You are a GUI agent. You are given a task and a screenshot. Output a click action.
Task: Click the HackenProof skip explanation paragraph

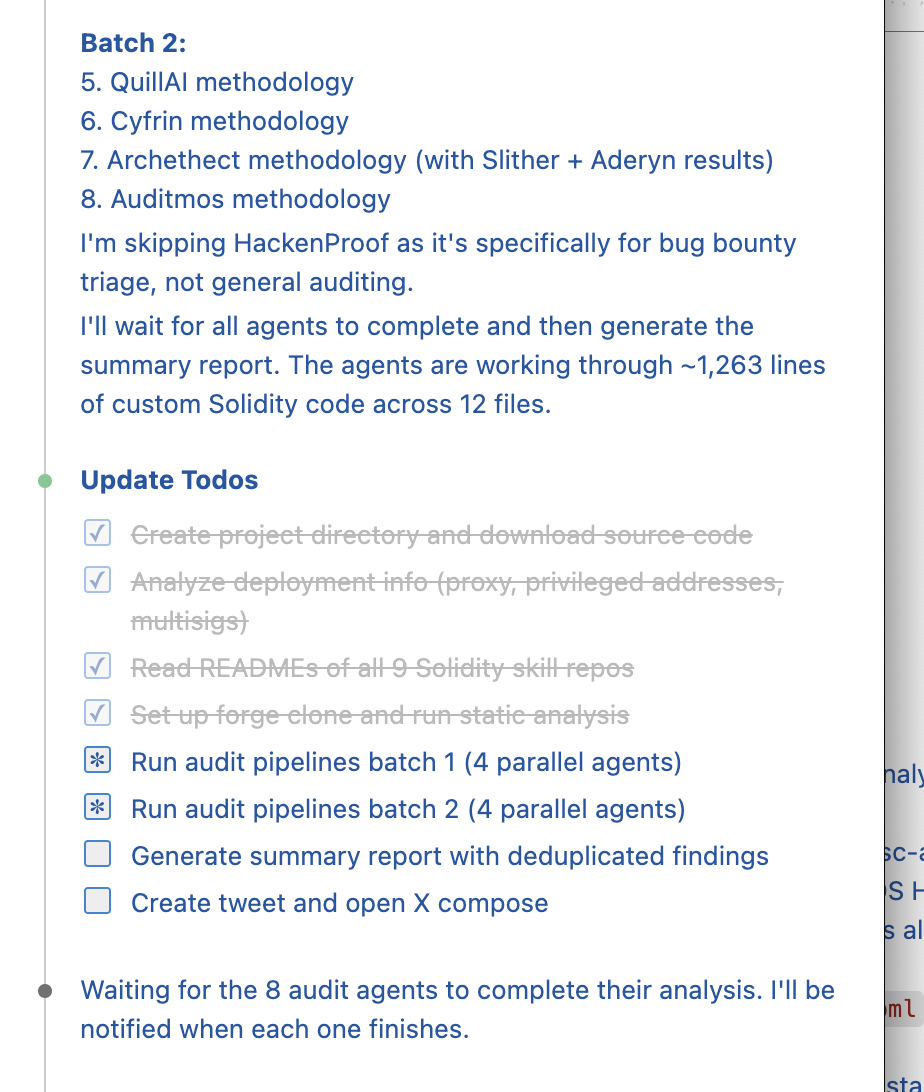(x=438, y=263)
